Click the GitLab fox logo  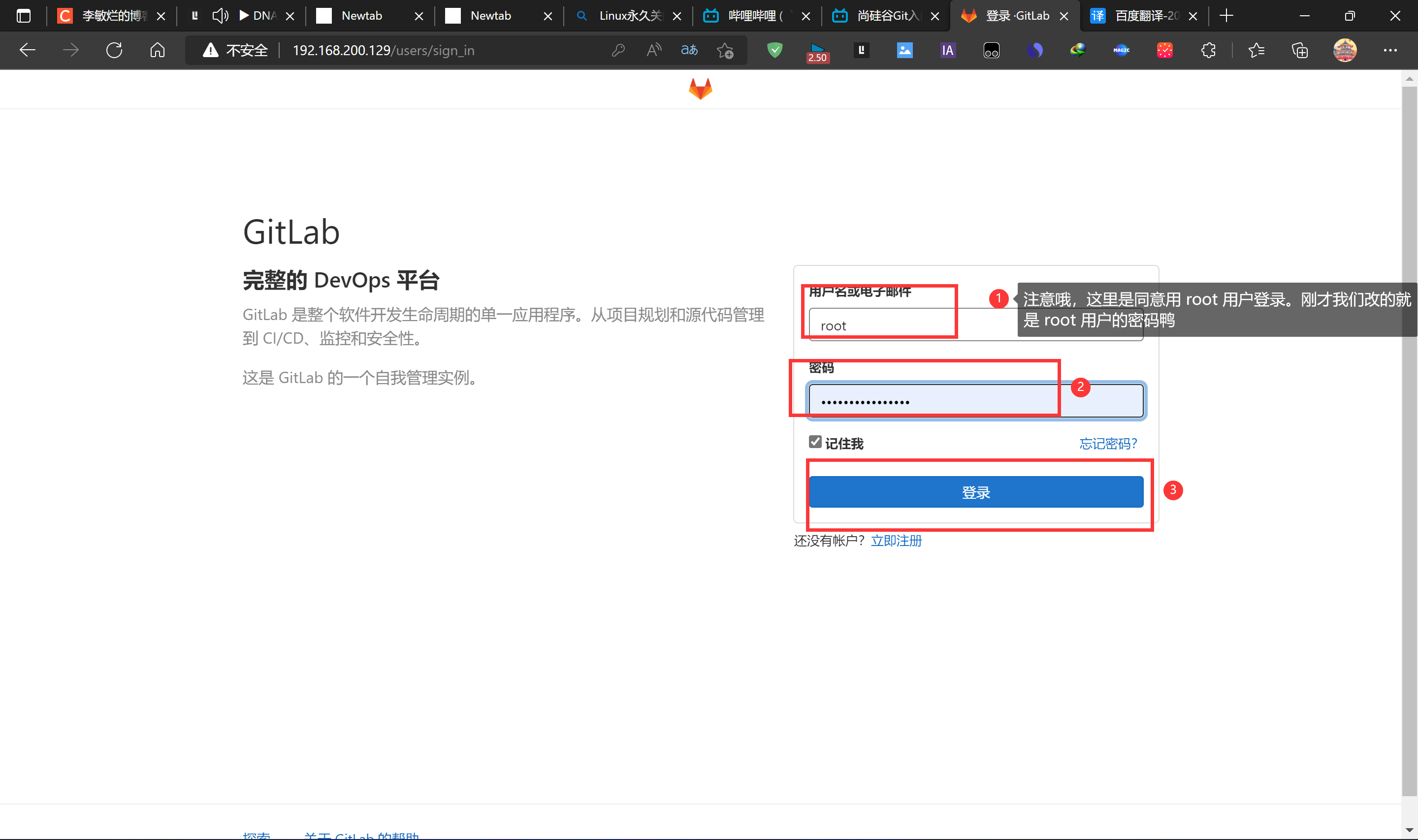[x=701, y=89]
